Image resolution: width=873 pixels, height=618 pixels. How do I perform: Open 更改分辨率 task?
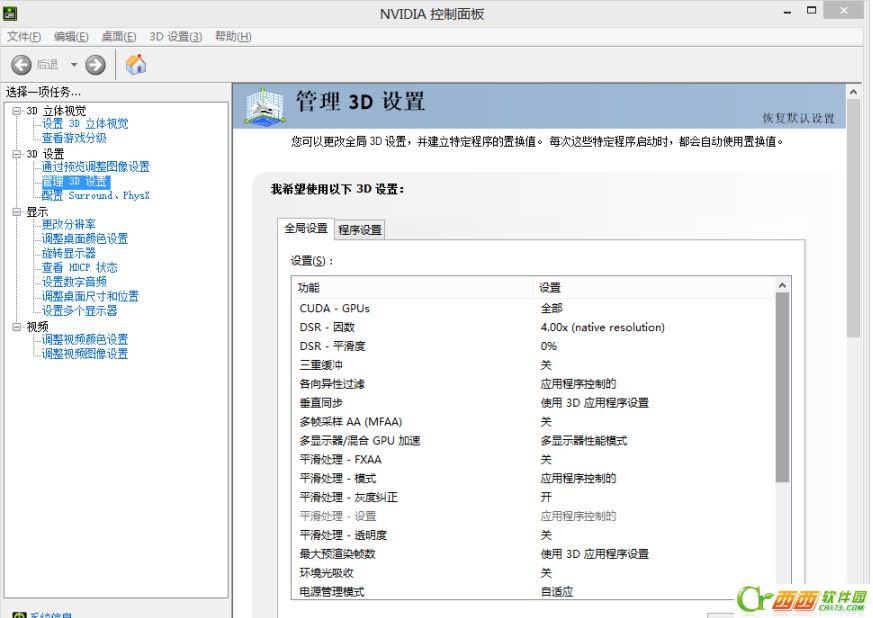tap(69, 224)
